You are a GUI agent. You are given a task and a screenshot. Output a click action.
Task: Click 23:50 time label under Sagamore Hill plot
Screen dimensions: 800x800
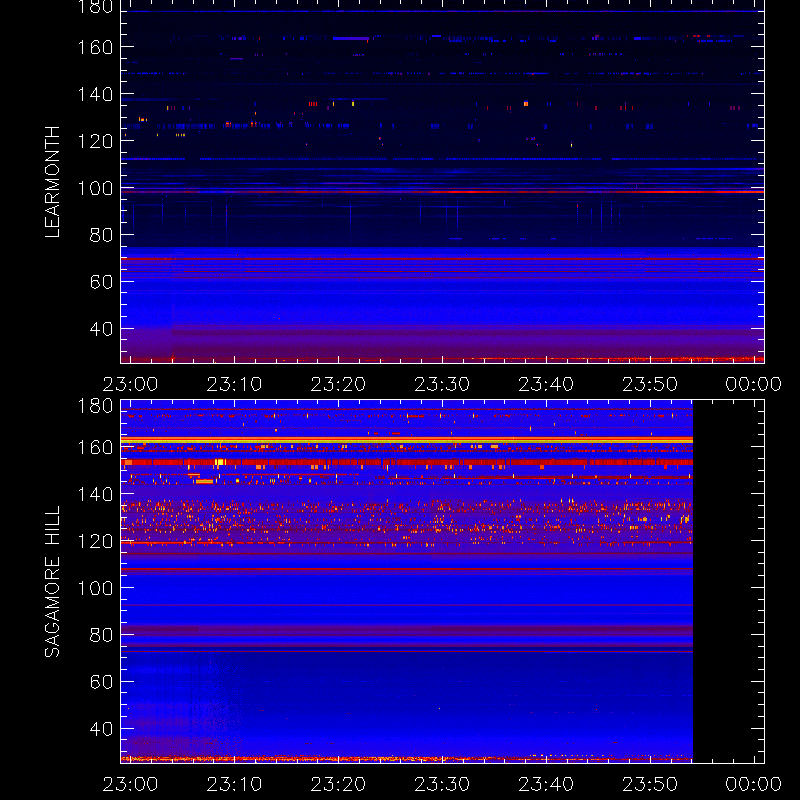point(650,784)
